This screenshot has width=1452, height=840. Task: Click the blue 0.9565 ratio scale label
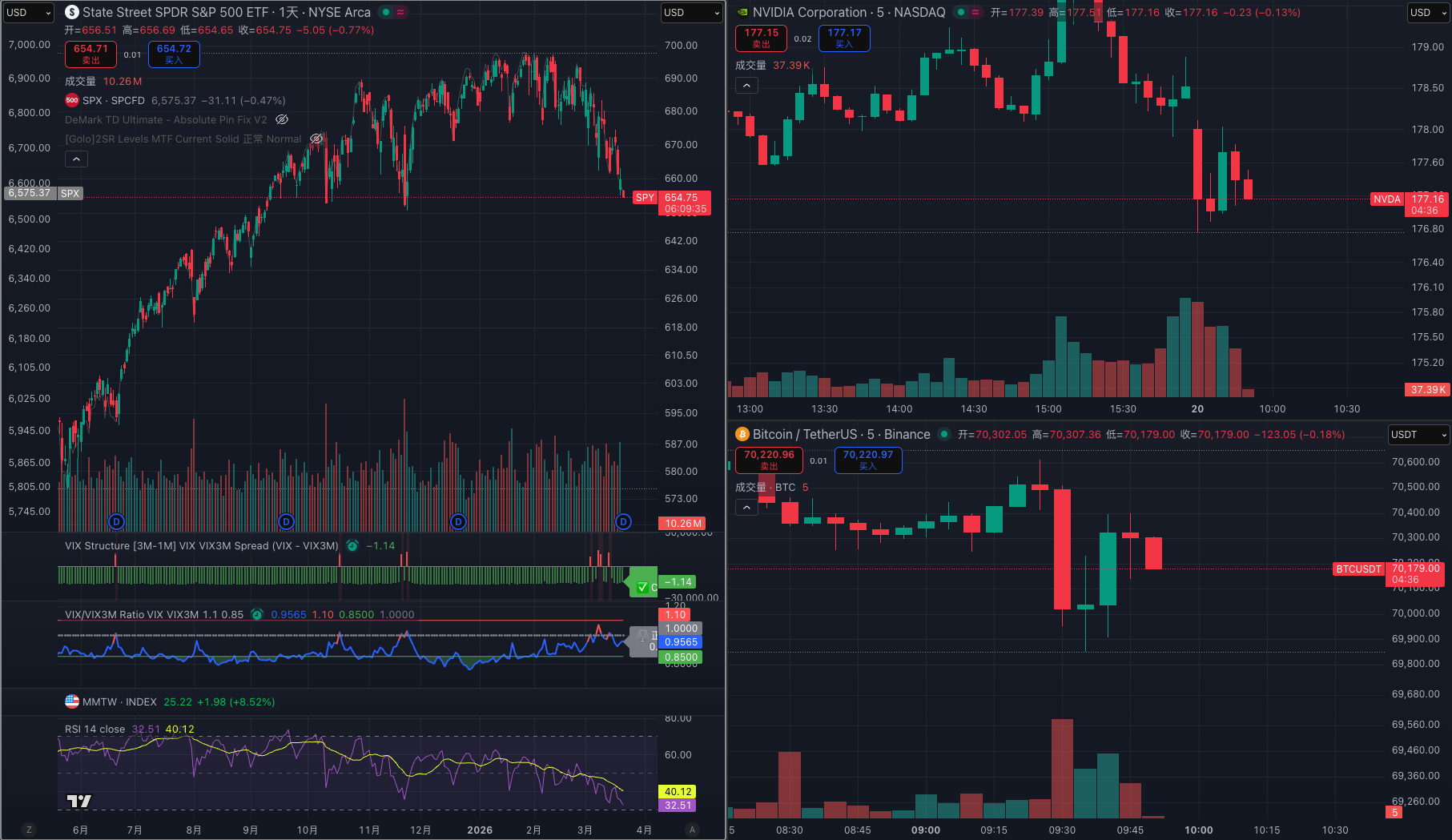(681, 641)
